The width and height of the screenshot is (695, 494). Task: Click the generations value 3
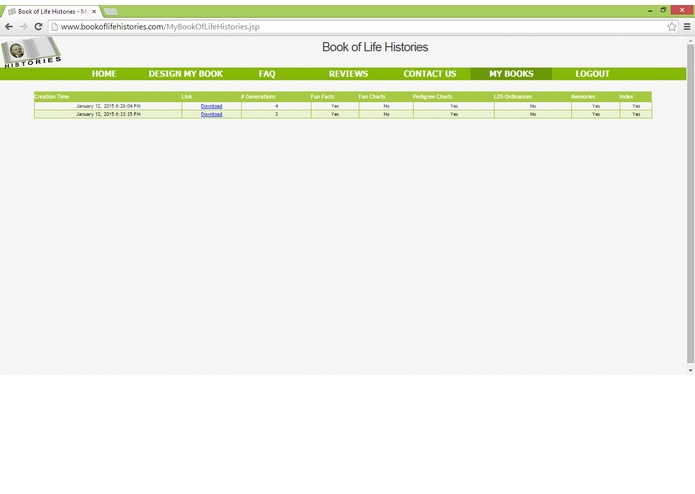277,114
